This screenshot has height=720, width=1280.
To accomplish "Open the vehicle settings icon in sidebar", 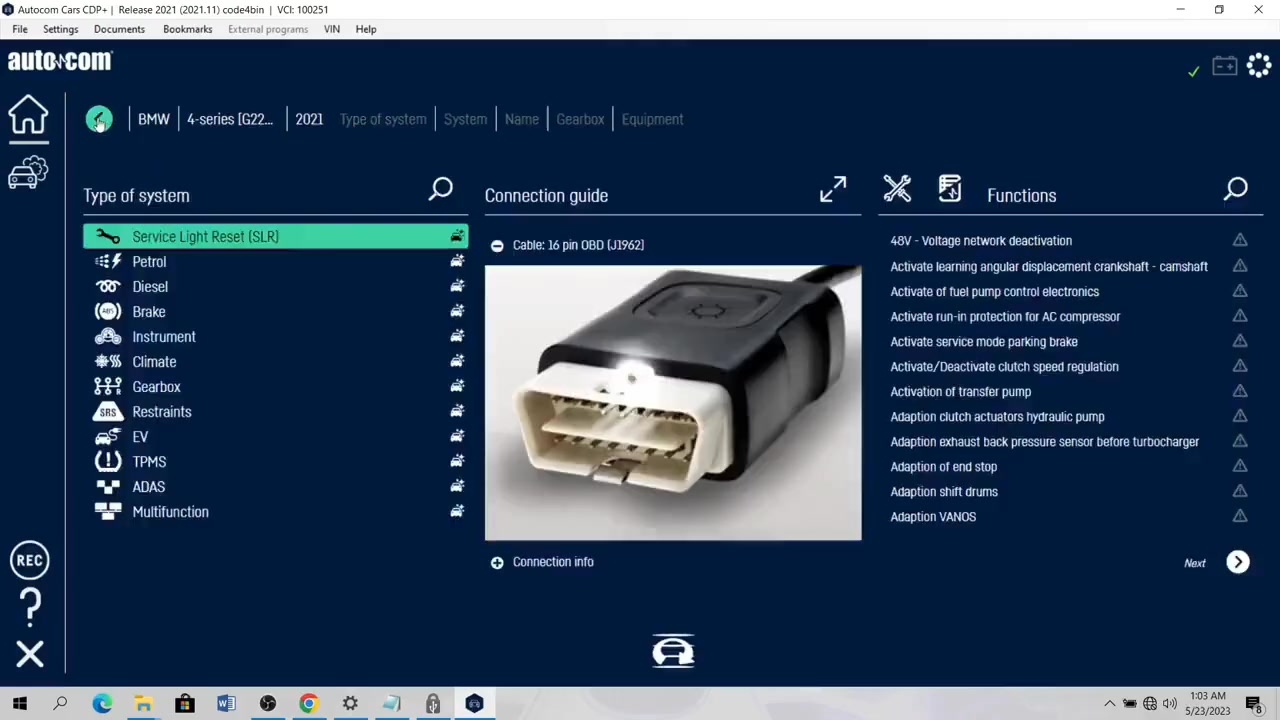I will pos(29,173).
